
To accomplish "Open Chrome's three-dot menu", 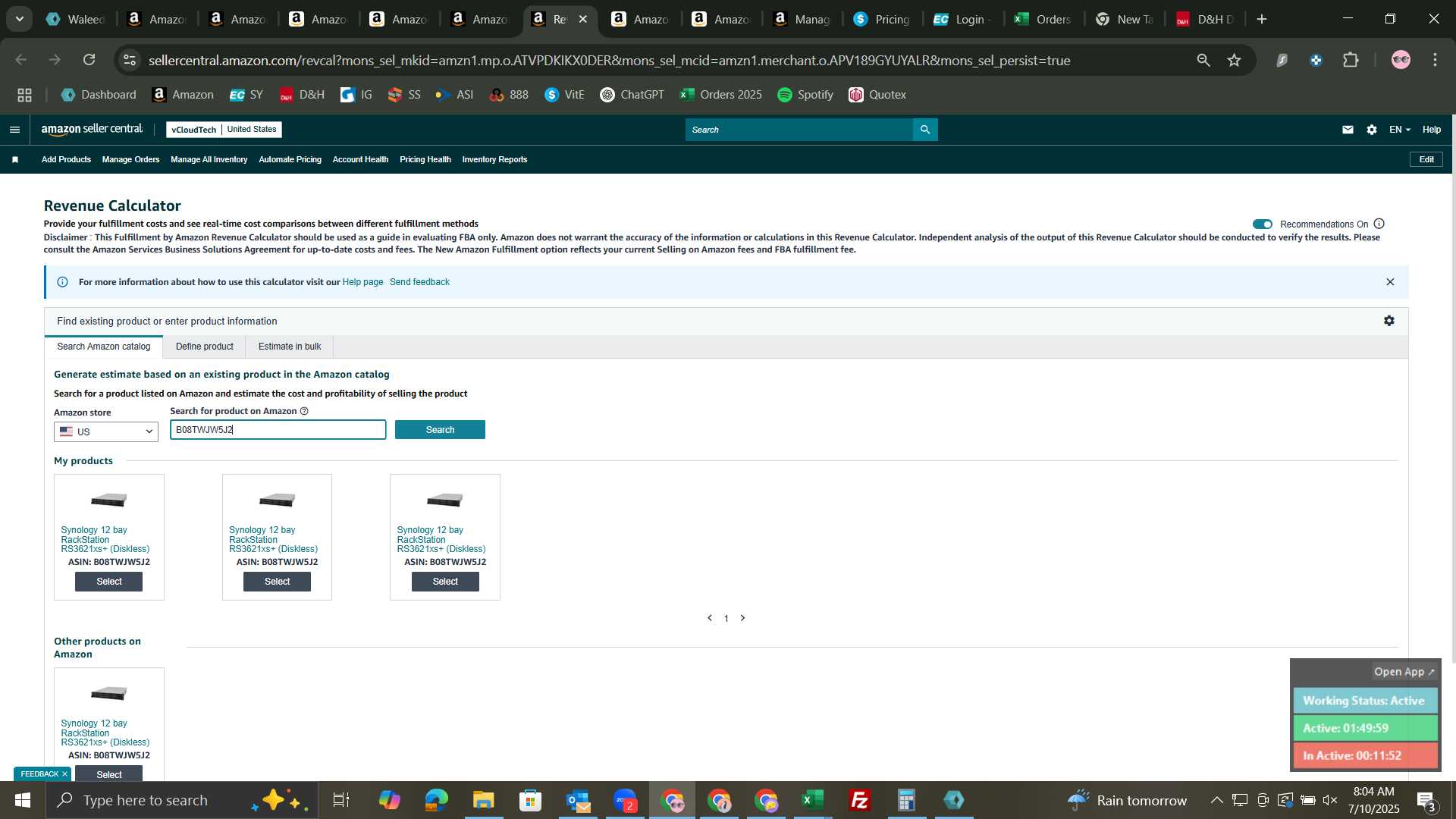I will point(1435,60).
